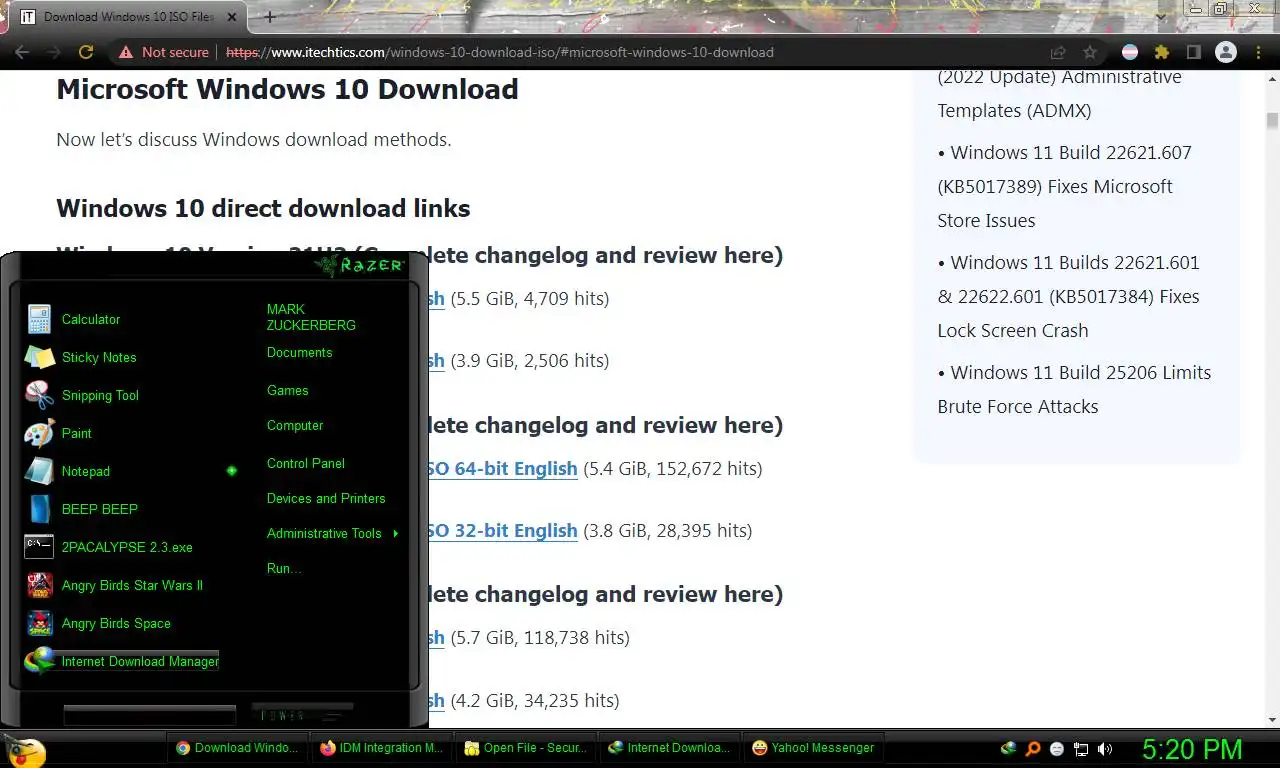Go back in the browser

(x=22, y=52)
